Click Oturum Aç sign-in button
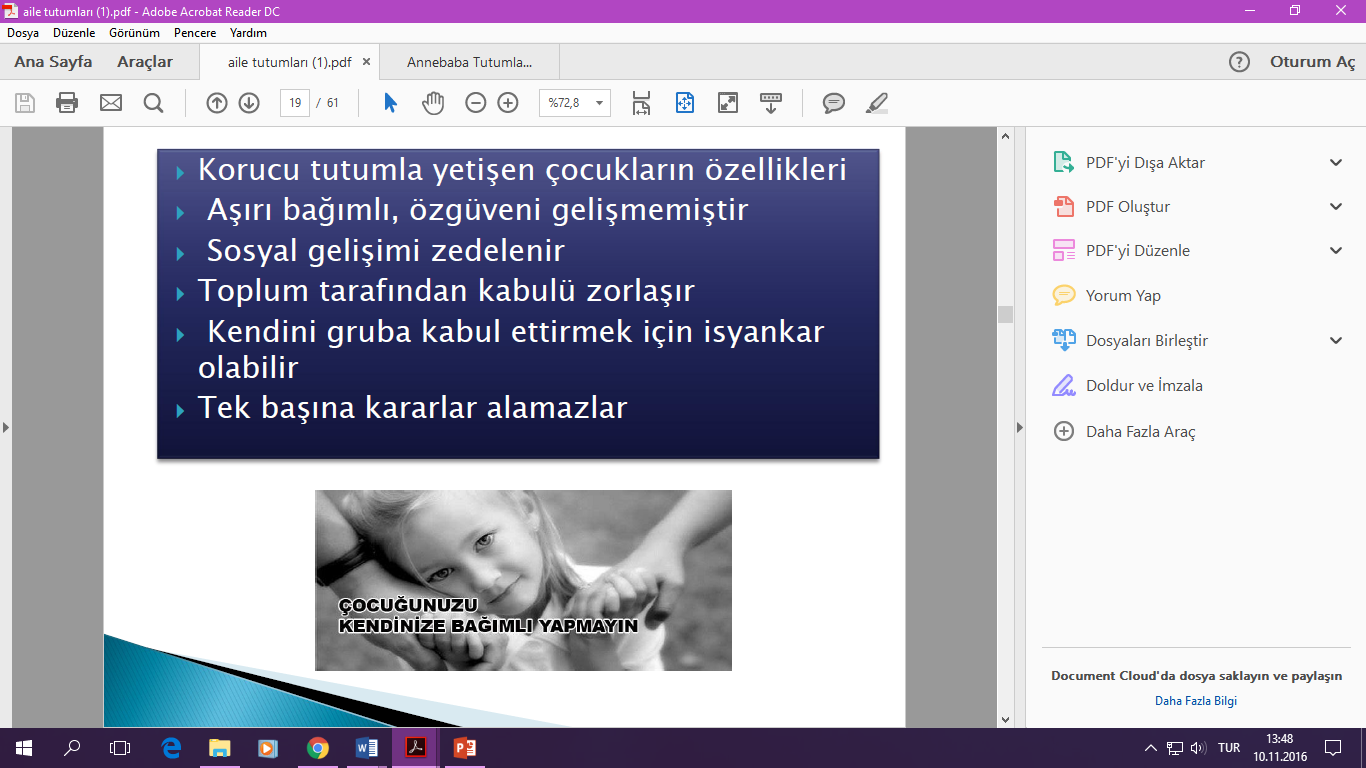 (x=1313, y=62)
